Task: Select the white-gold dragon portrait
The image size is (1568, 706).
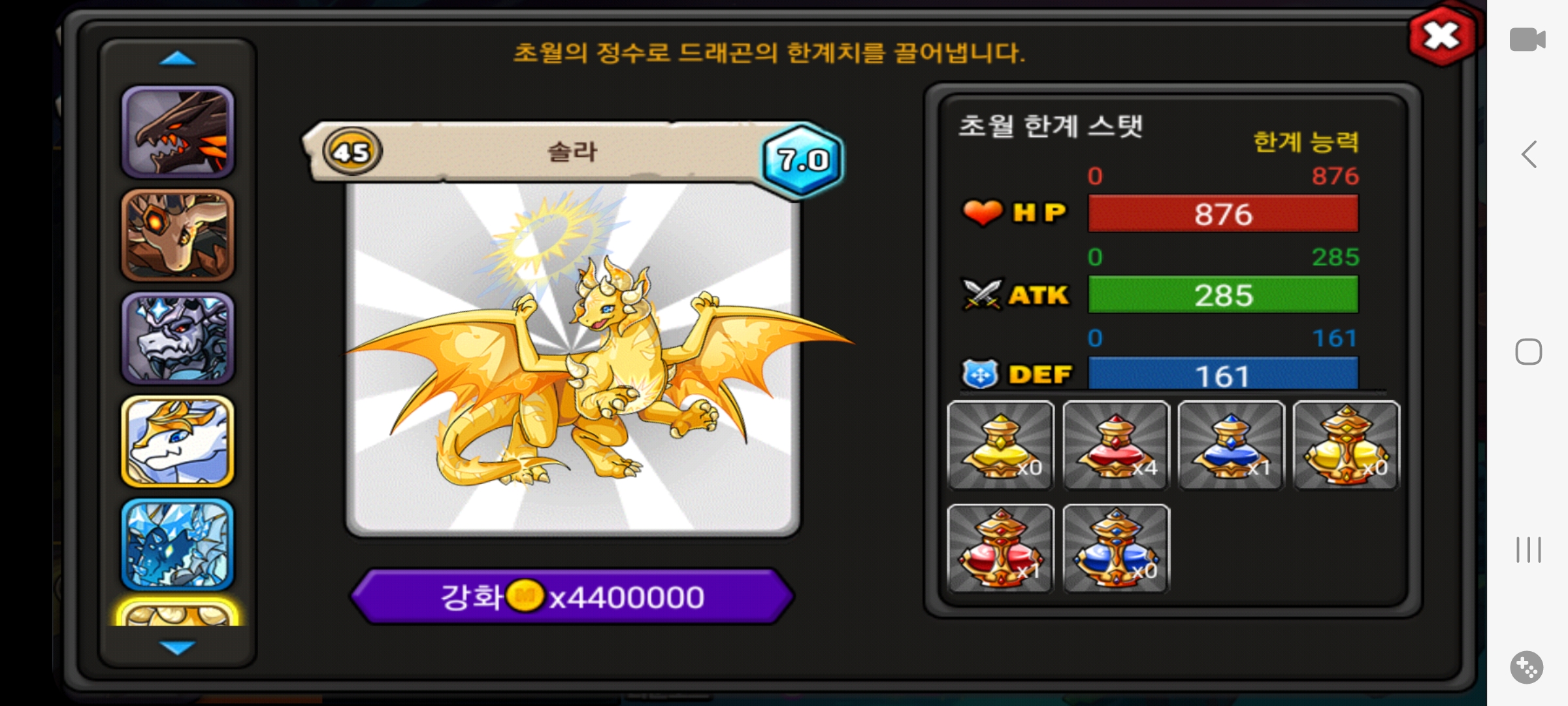Action: coord(178,441)
